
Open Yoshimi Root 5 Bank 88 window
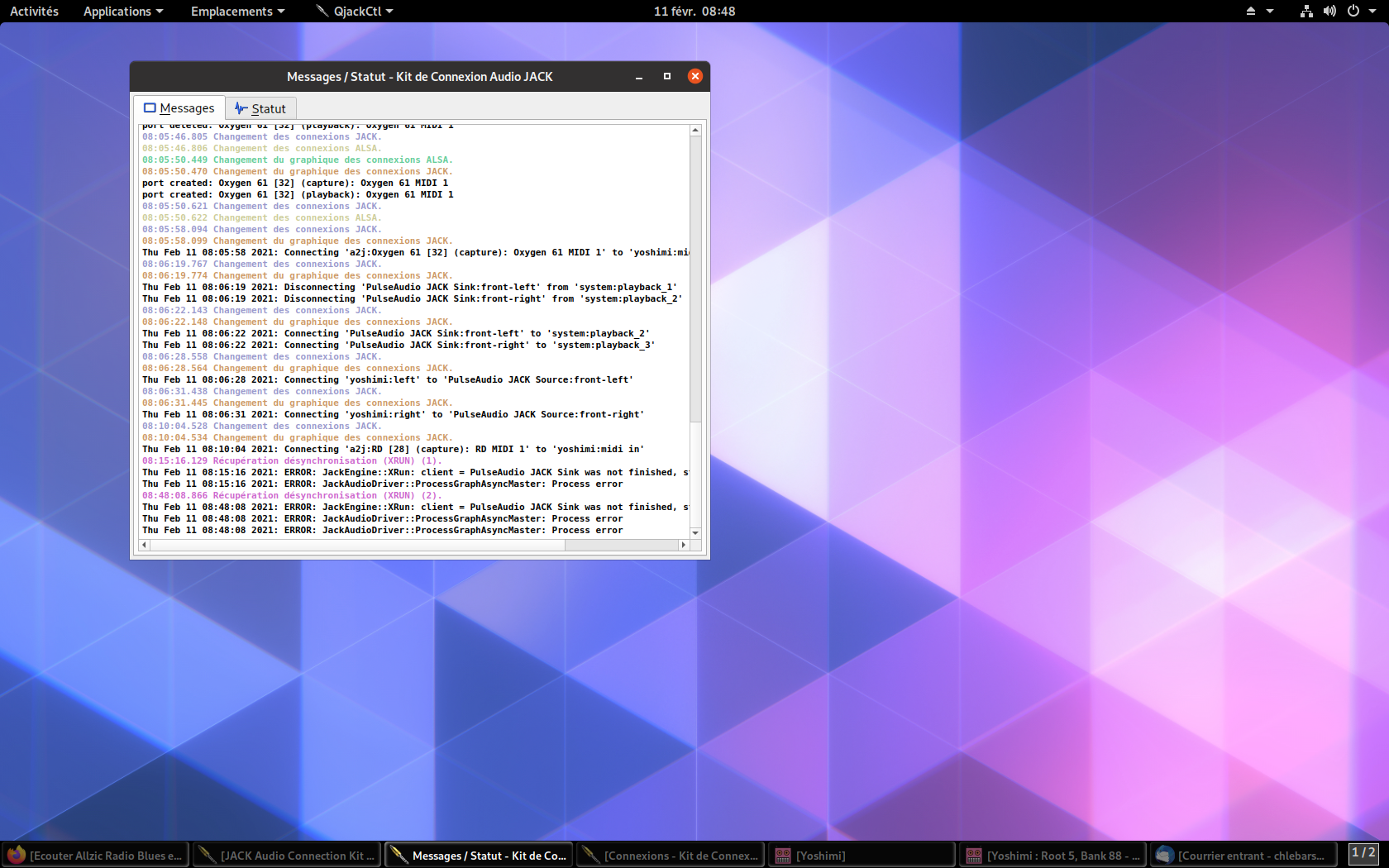(1052, 856)
